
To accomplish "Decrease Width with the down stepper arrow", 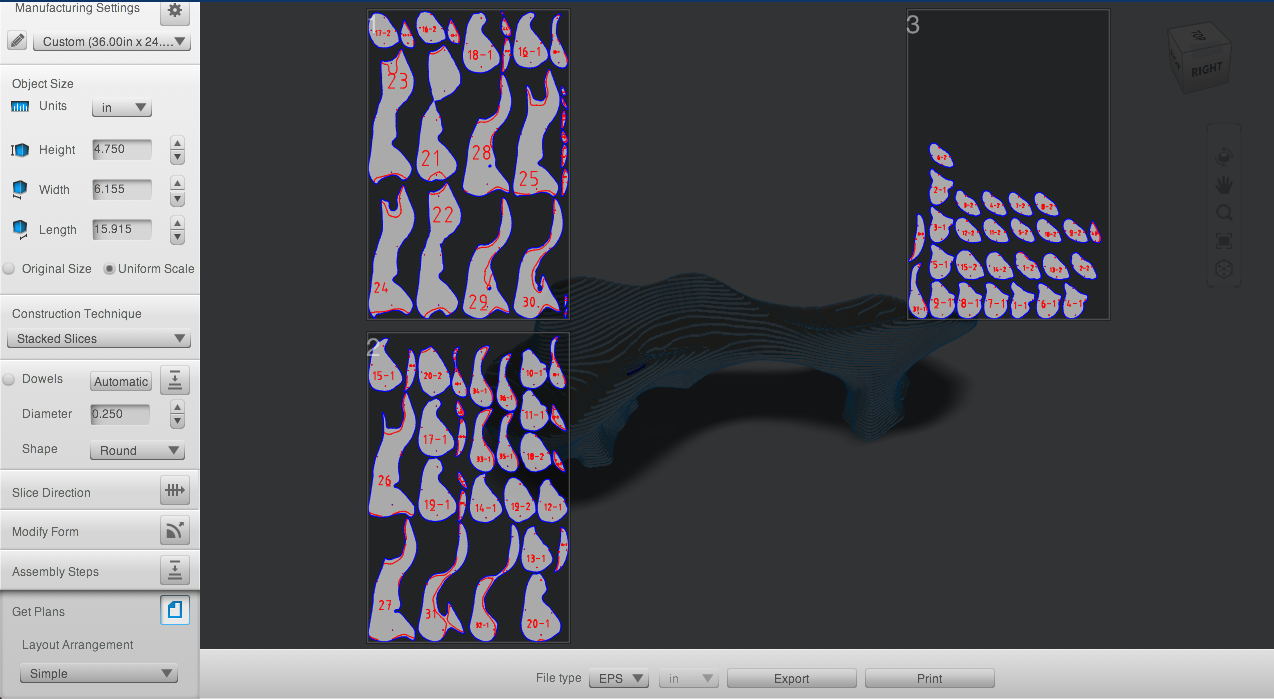I will click(x=177, y=197).
